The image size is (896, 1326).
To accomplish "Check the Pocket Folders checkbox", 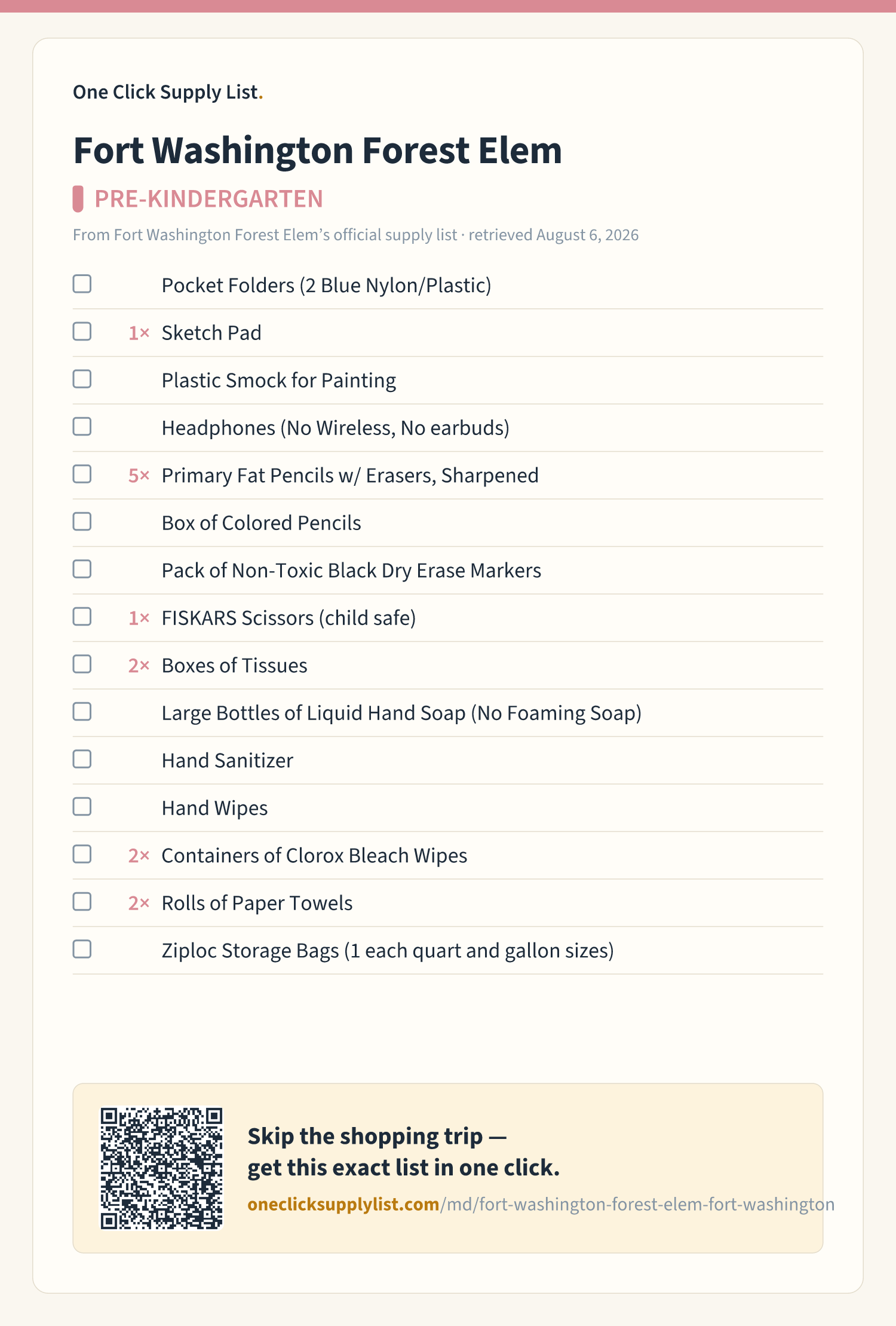I will 82,284.
